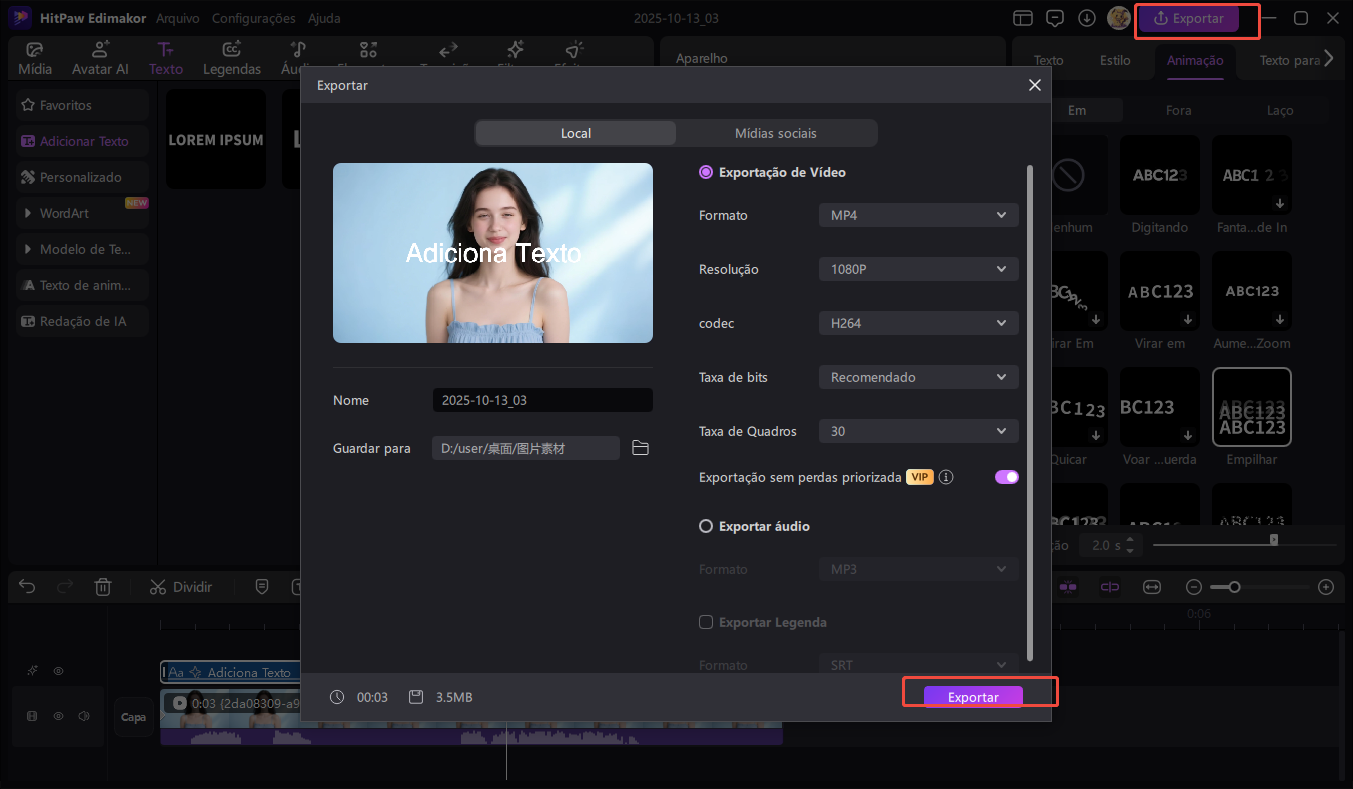
Task: Expand the Taxa de Quadros dropdown
Action: click(918, 431)
